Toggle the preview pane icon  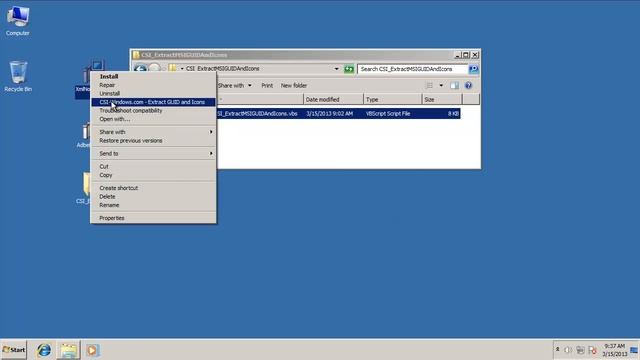pyautogui.click(x=454, y=85)
